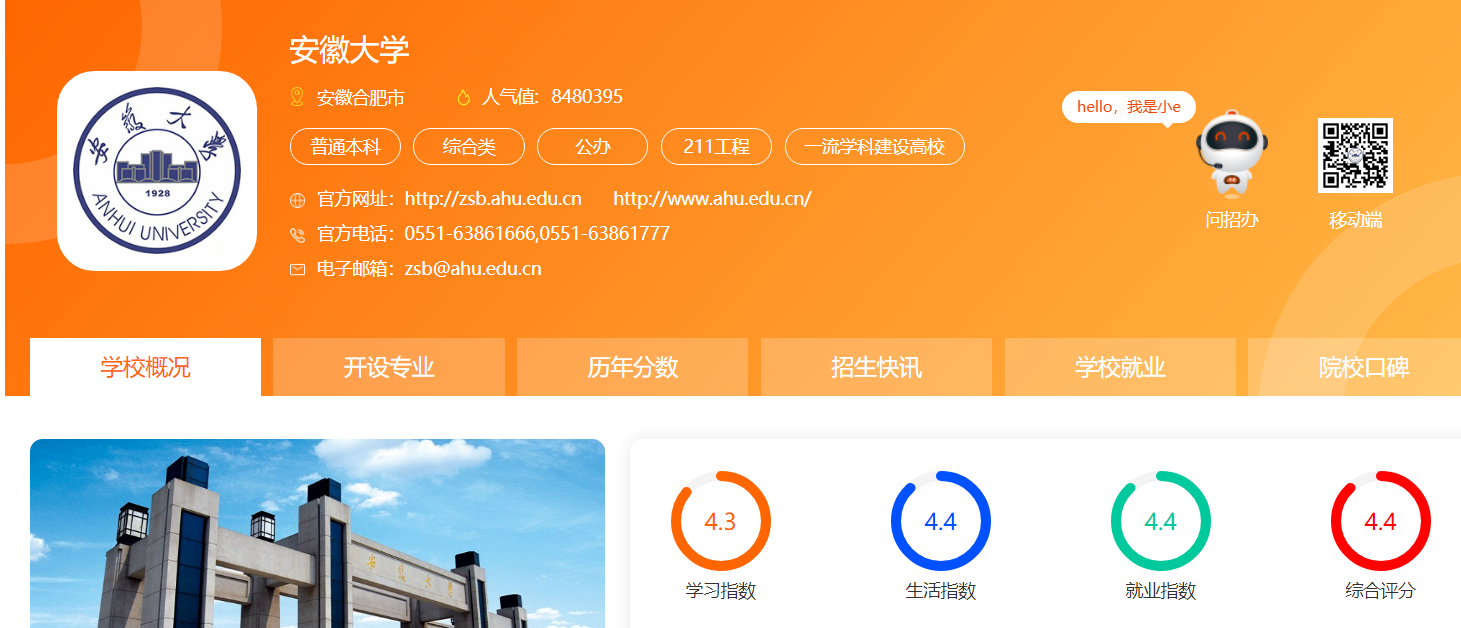Click the red 4.4 综合评分 ring
The image size is (1461, 628).
pyautogui.click(x=1381, y=521)
